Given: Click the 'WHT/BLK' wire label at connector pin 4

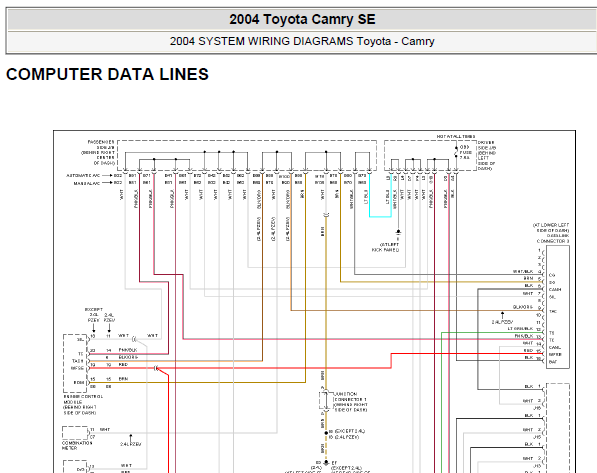Looking at the screenshot, I should tap(522, 272).
